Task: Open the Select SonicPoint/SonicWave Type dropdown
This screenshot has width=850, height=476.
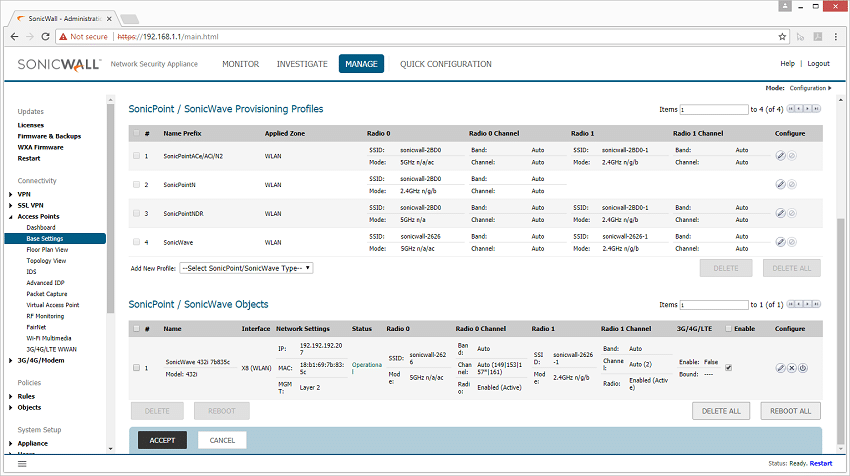Action: click(x=246, y=268)
